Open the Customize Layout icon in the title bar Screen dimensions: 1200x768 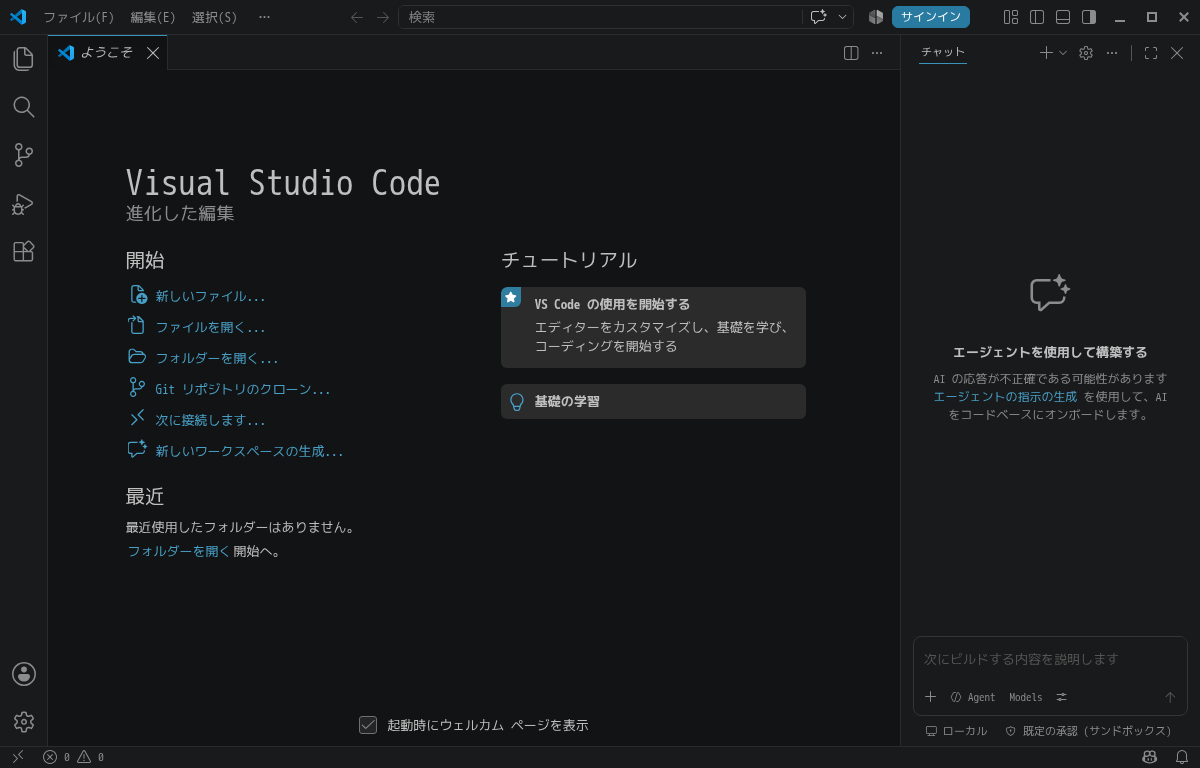(x=1011, y=17)
